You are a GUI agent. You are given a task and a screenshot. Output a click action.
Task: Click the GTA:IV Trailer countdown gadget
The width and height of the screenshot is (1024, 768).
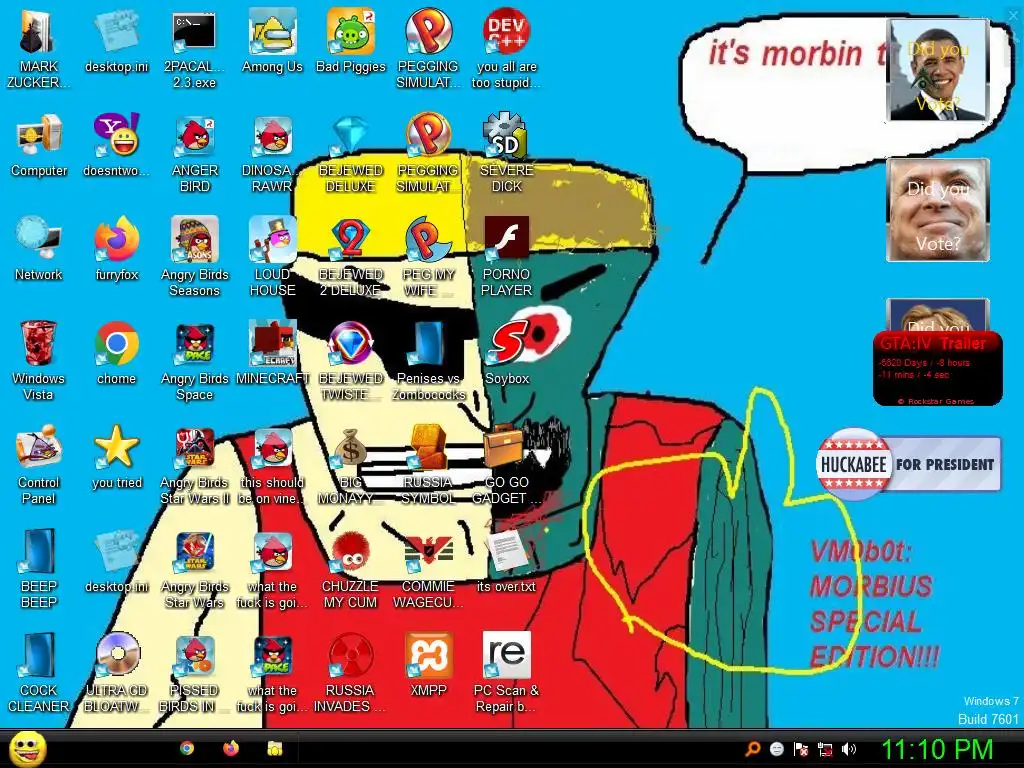pyautogui.click(x=938, y=368)
